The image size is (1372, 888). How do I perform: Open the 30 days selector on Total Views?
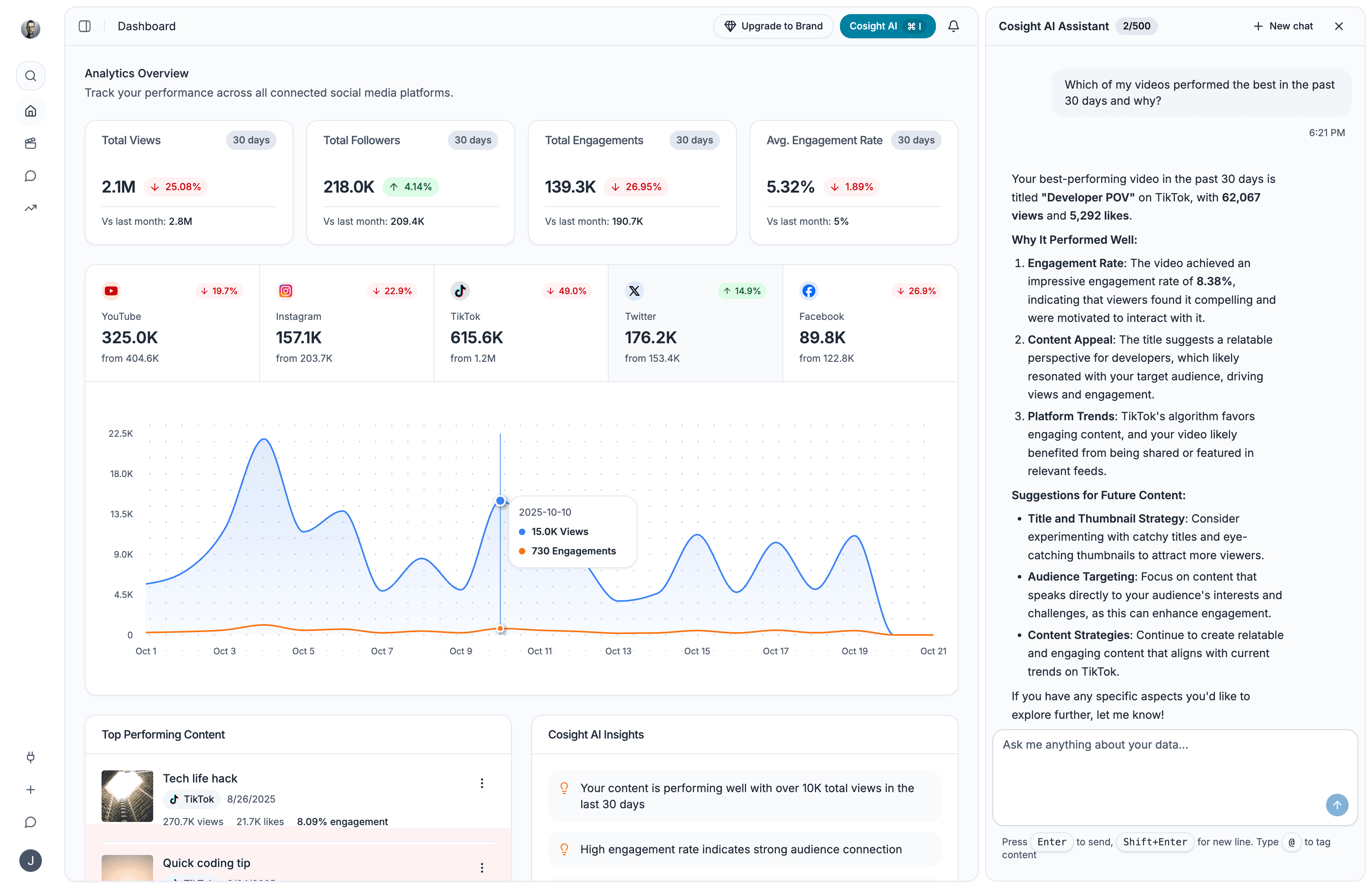[x=251, y=140]
